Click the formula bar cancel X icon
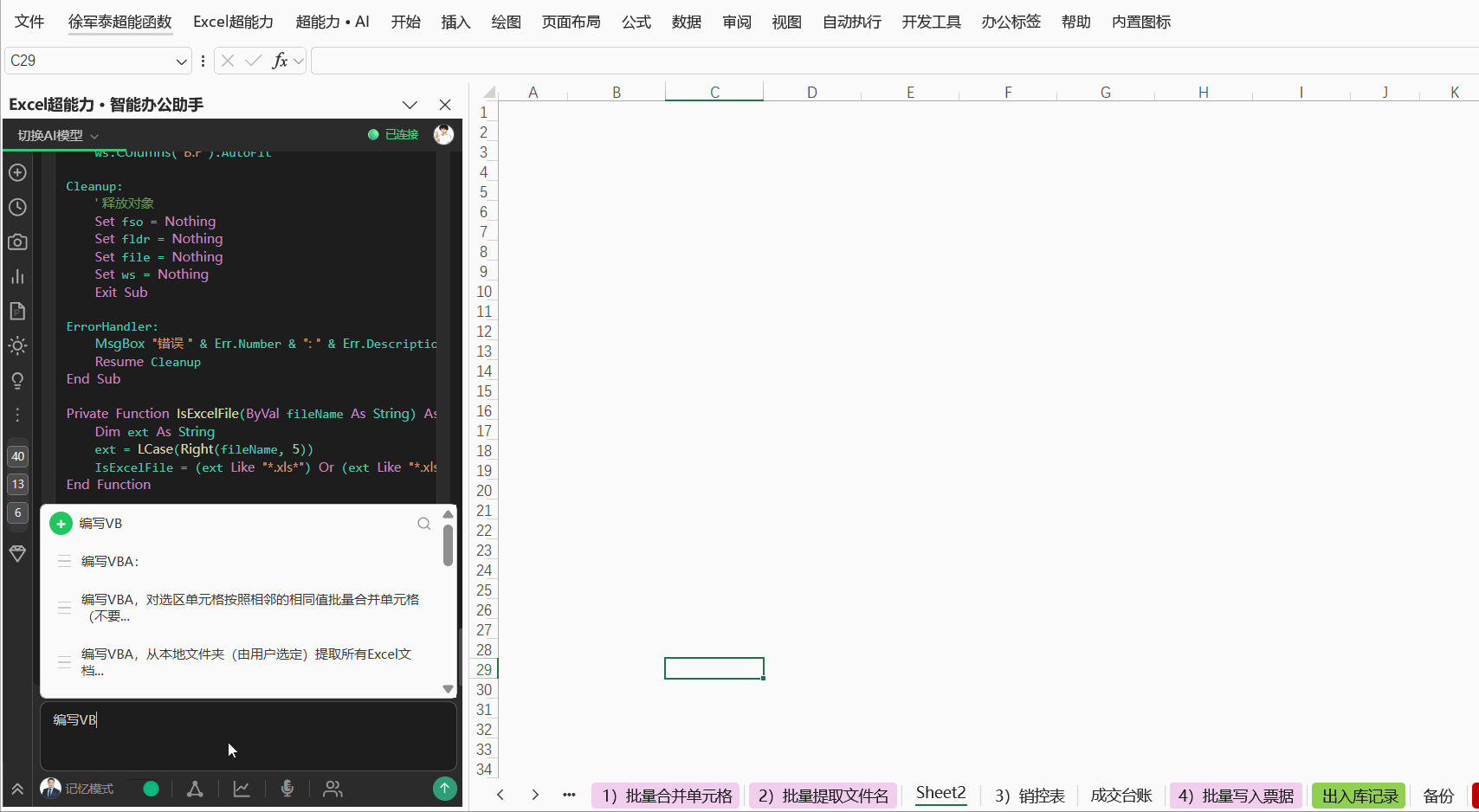 [228, 61]
